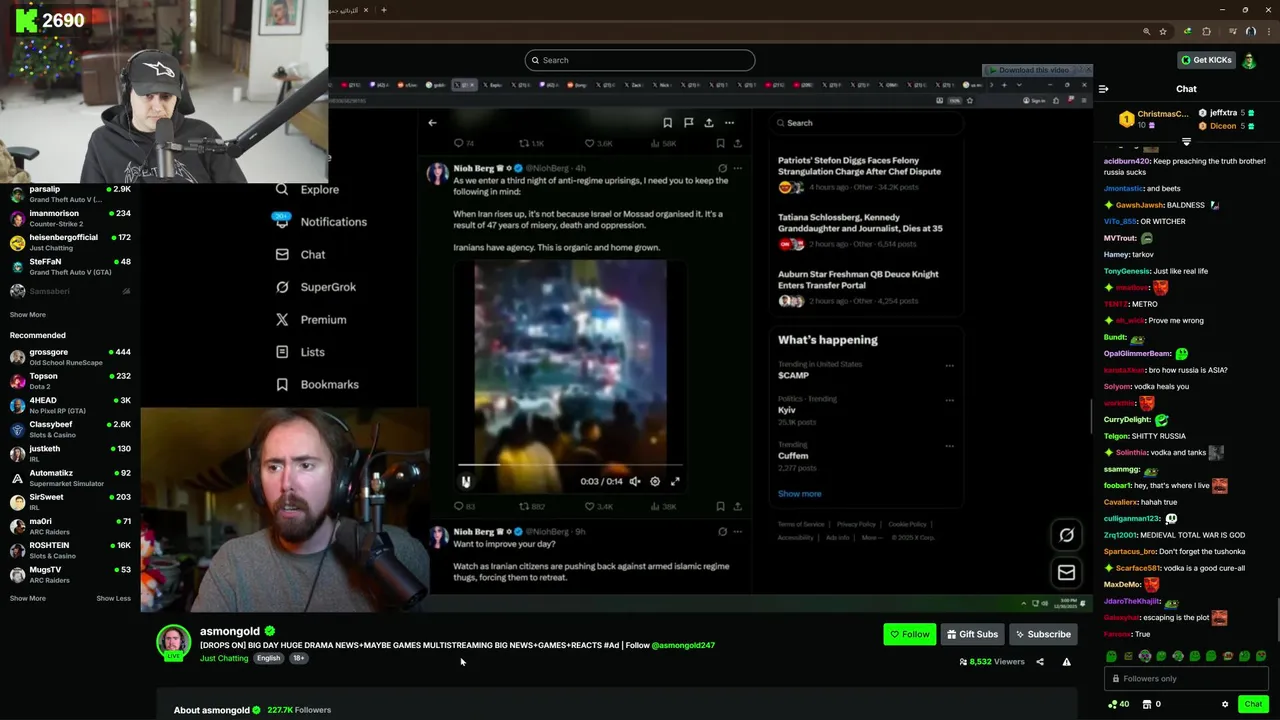The width and height of the screenshot is (1280, 720).
Task: Open SuperGrok in X sidebar
Action: tap(315, 287)
